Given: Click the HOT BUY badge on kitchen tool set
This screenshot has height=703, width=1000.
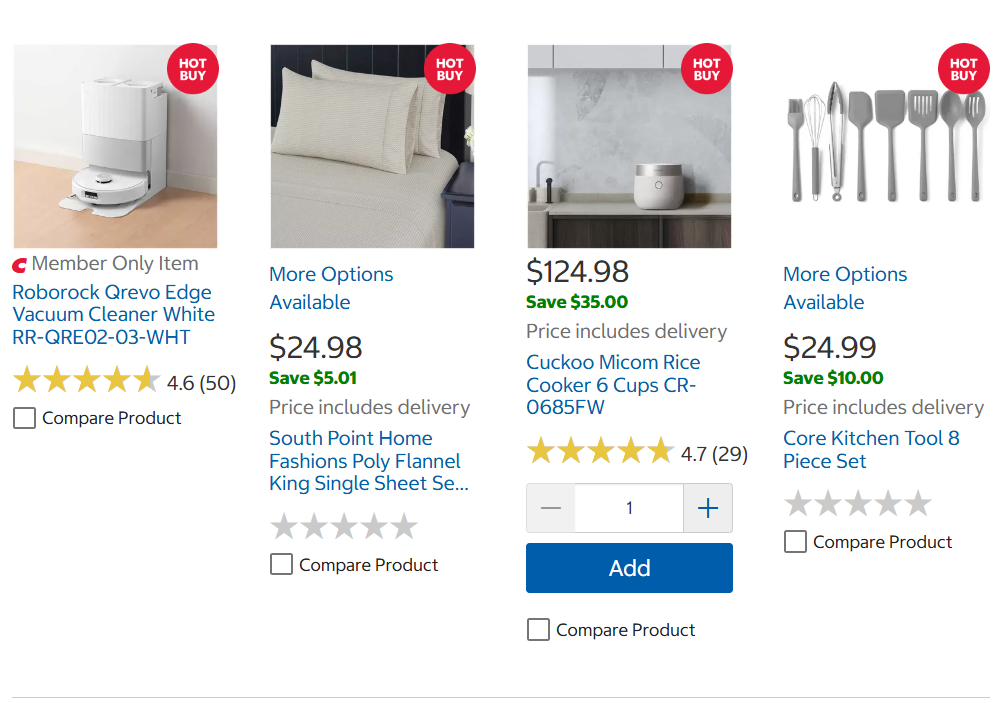Looking at the screenshot, I should click(964, 69).
